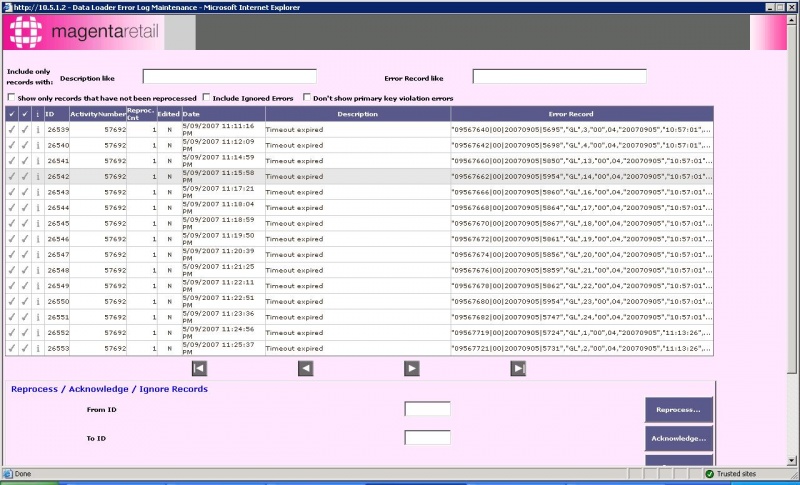Viewport: 800px width, 485px height.
Task: Enable show only records not reprocessed
Action: 11,97
